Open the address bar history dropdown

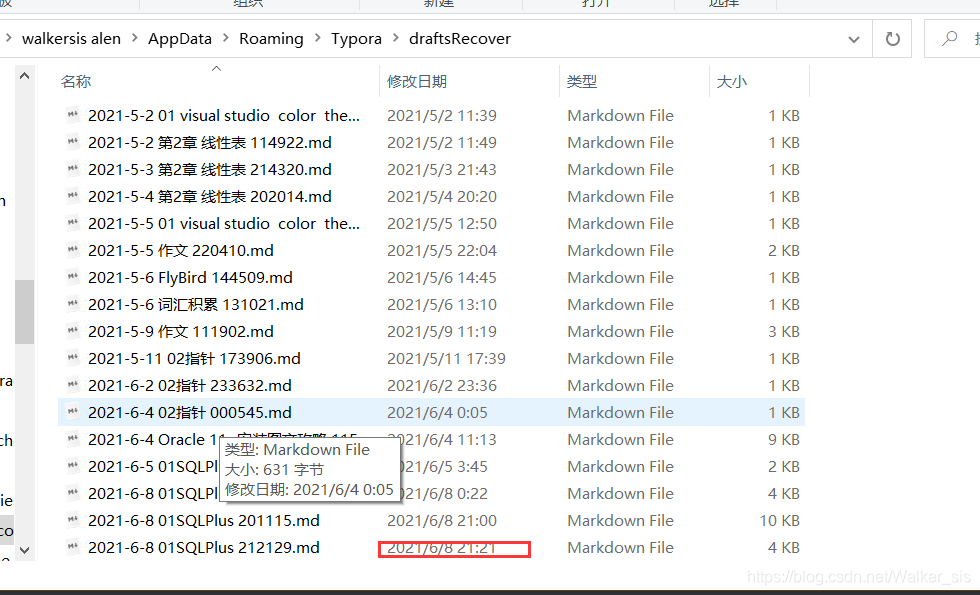coord(854,39)
